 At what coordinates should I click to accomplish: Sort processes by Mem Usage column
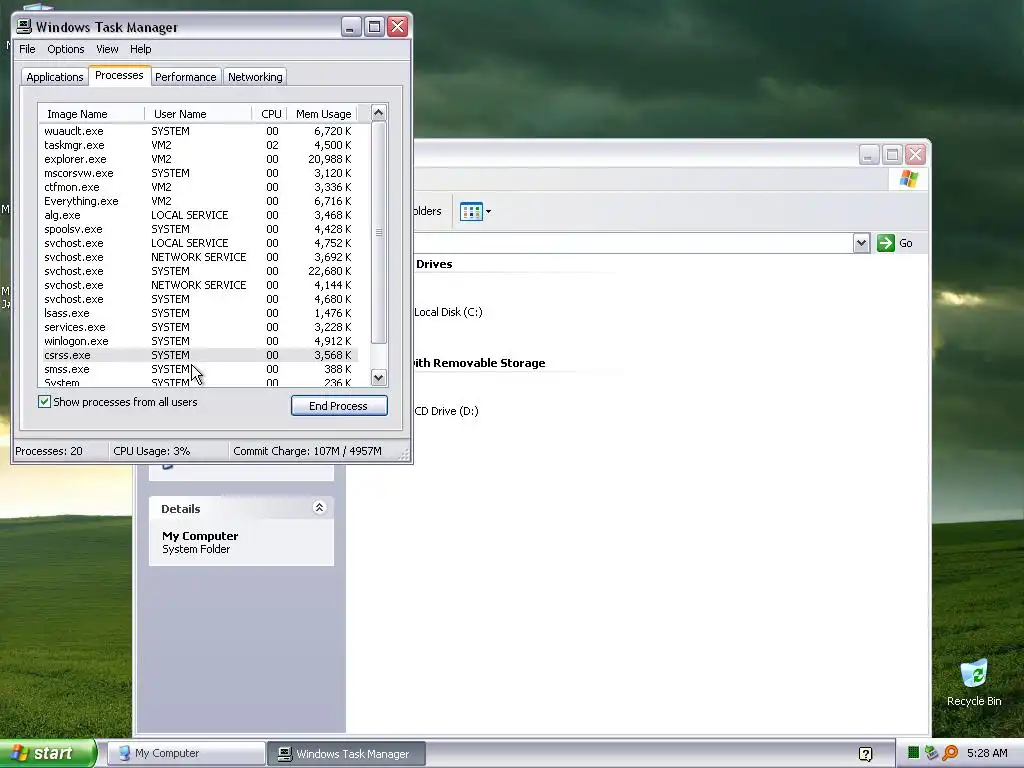323,114
